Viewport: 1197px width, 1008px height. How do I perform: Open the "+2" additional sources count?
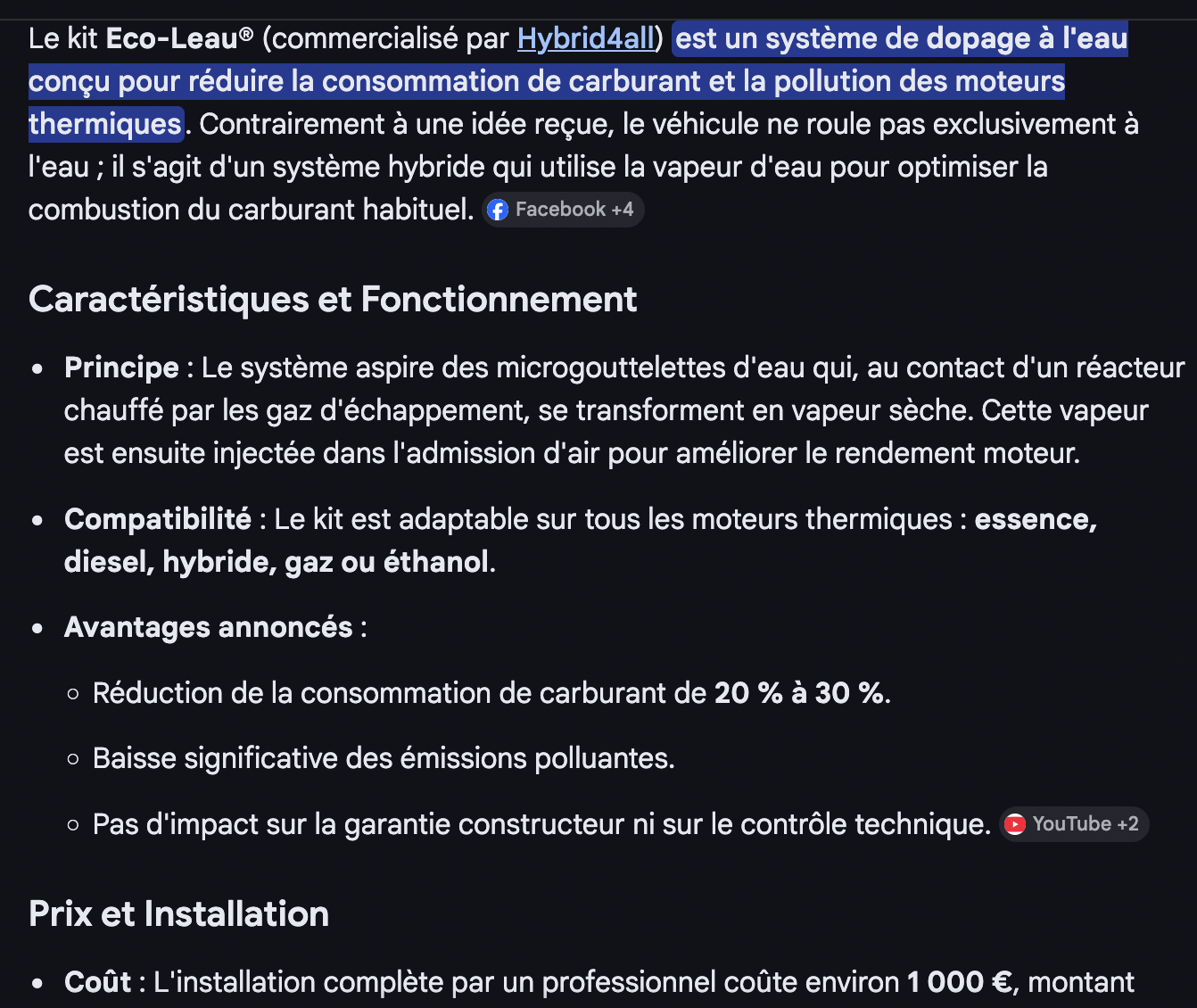(x=1127, y=824)
